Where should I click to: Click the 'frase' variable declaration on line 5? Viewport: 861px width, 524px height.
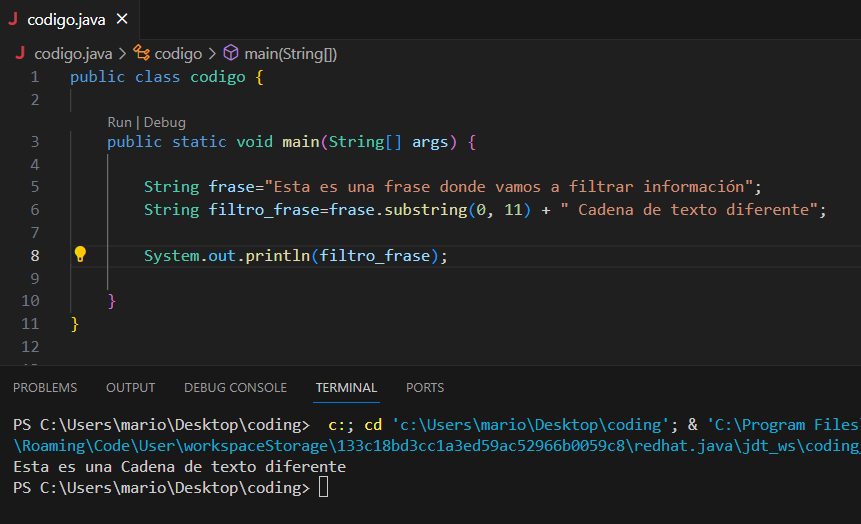click(x=232, y=187)
